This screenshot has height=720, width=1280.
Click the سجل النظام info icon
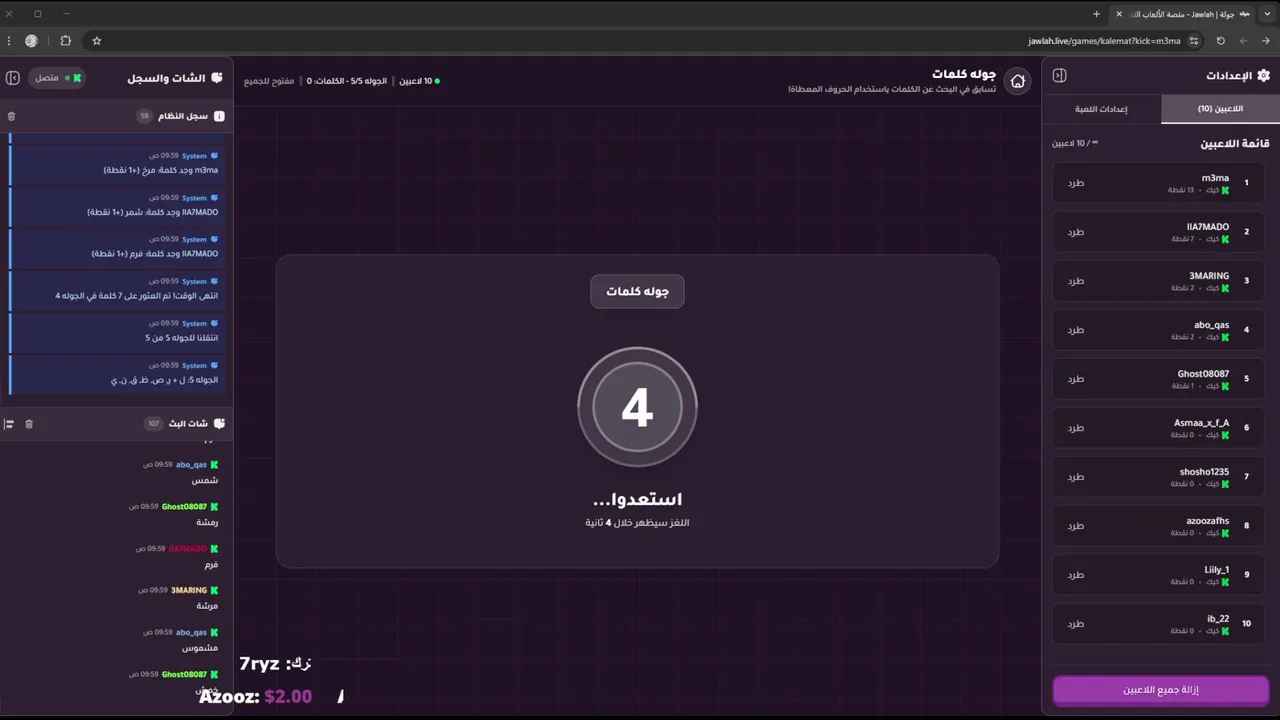[219, 116]
